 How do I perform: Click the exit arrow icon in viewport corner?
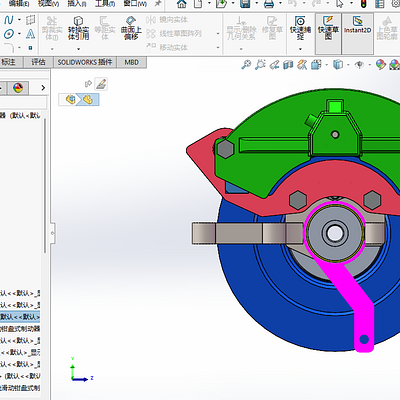pyautogui.click(x=88, y=84)
